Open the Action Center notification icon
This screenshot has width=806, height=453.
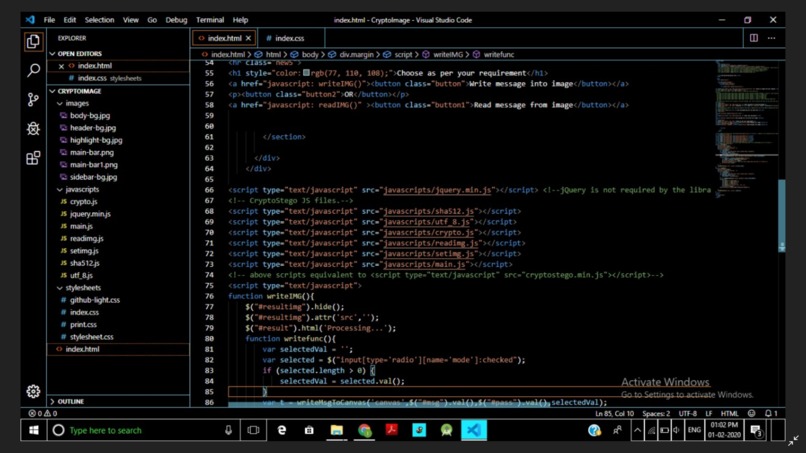(756, 431)
